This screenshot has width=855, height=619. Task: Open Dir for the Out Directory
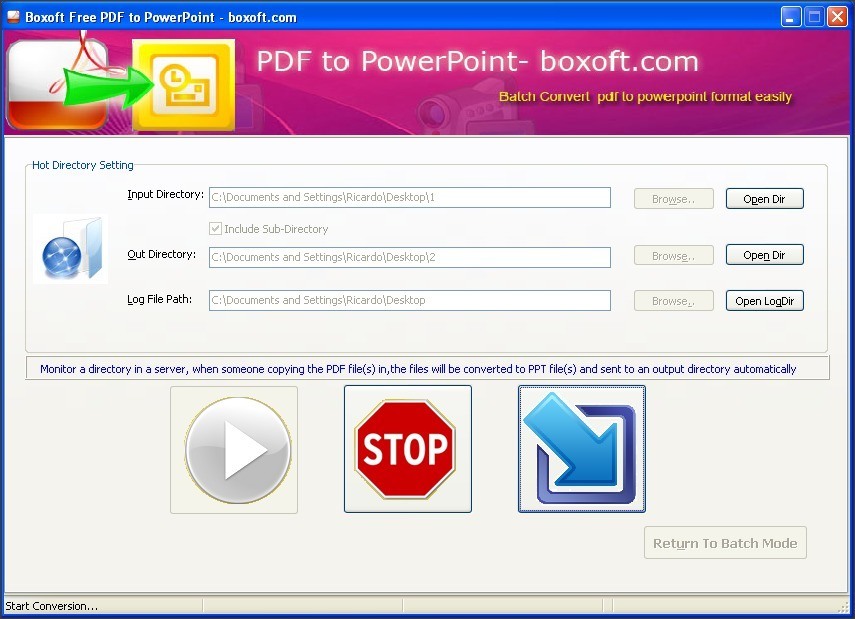tap(764, 255)
